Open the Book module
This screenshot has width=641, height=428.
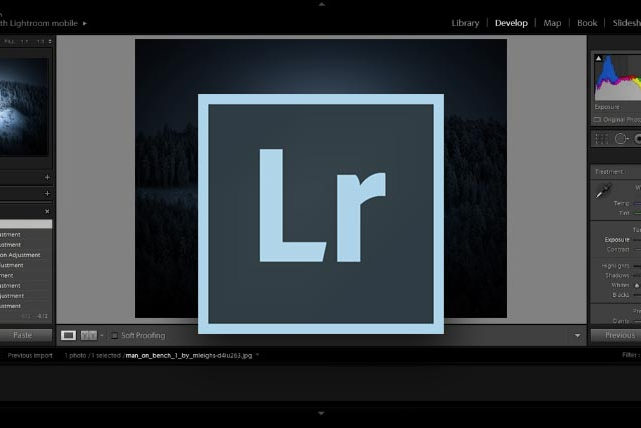[x=587, y=22]
